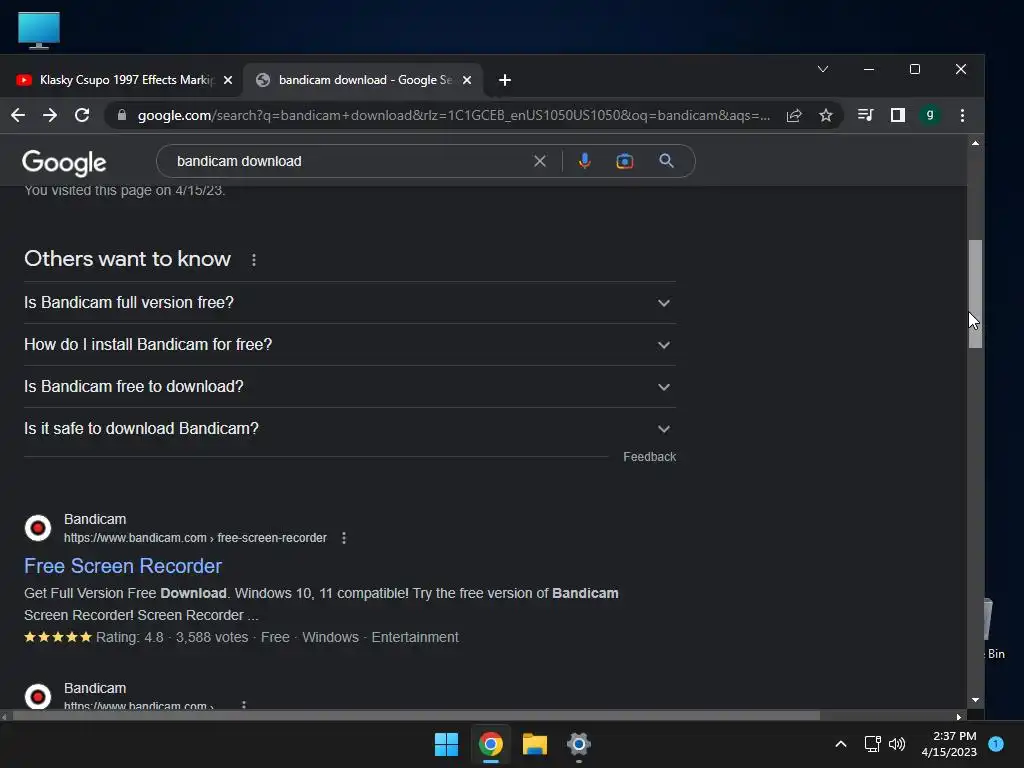Bookmark this page with the star
Screen dimensions: 1024x768
click(x=825, y=116)
